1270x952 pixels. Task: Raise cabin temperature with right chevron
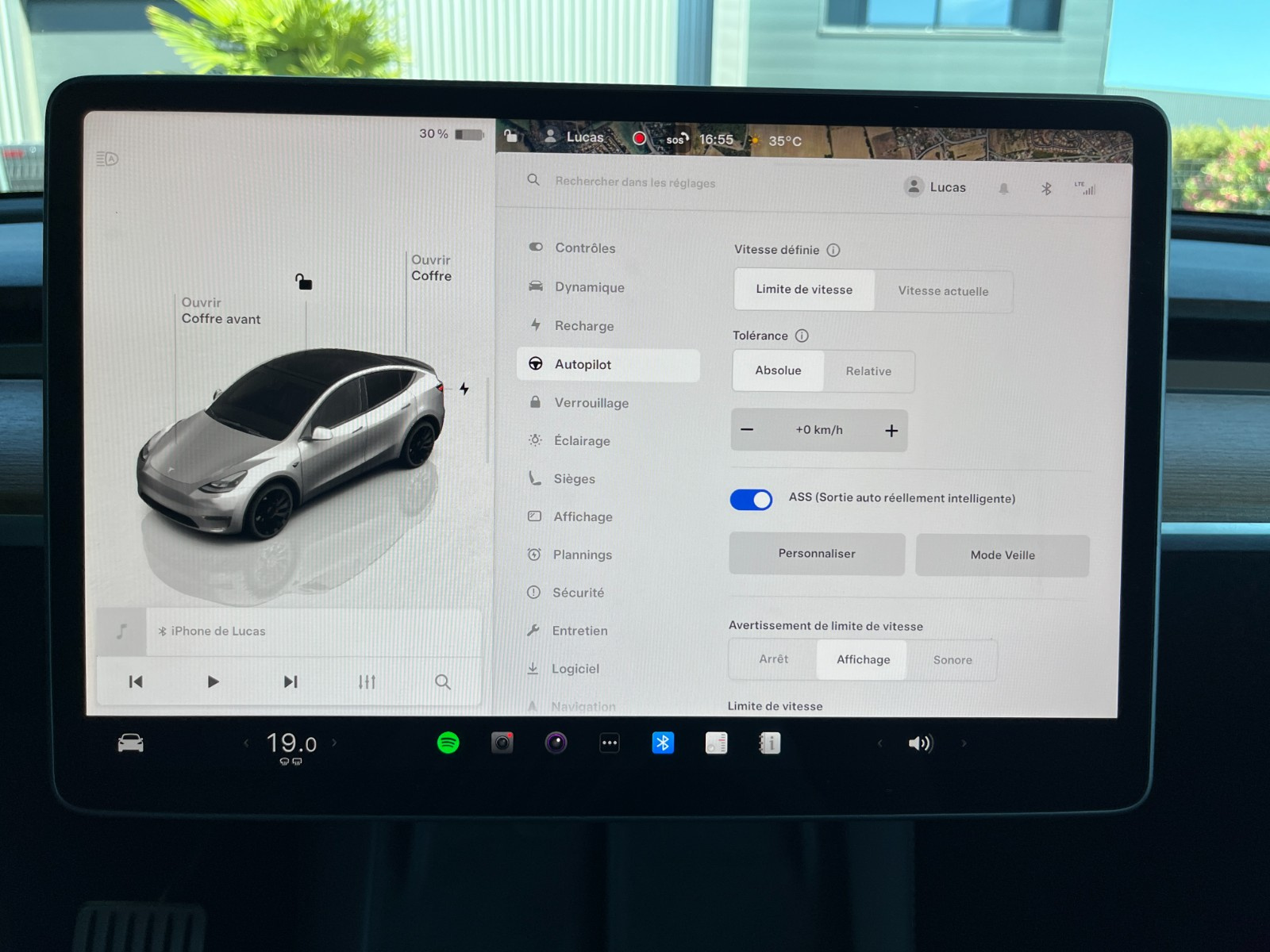click(x=334, y=743)
